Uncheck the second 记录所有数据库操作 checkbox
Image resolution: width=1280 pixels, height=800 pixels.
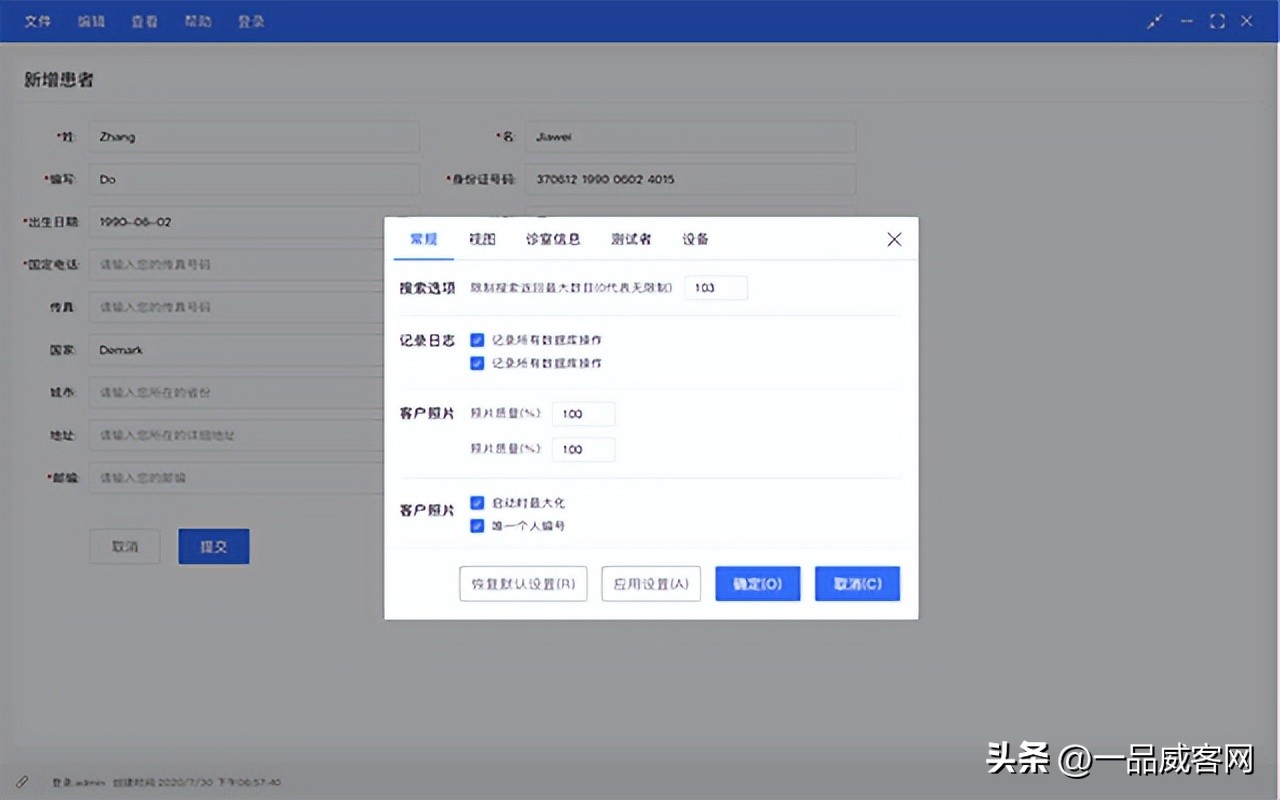click(x=477, y=363)
